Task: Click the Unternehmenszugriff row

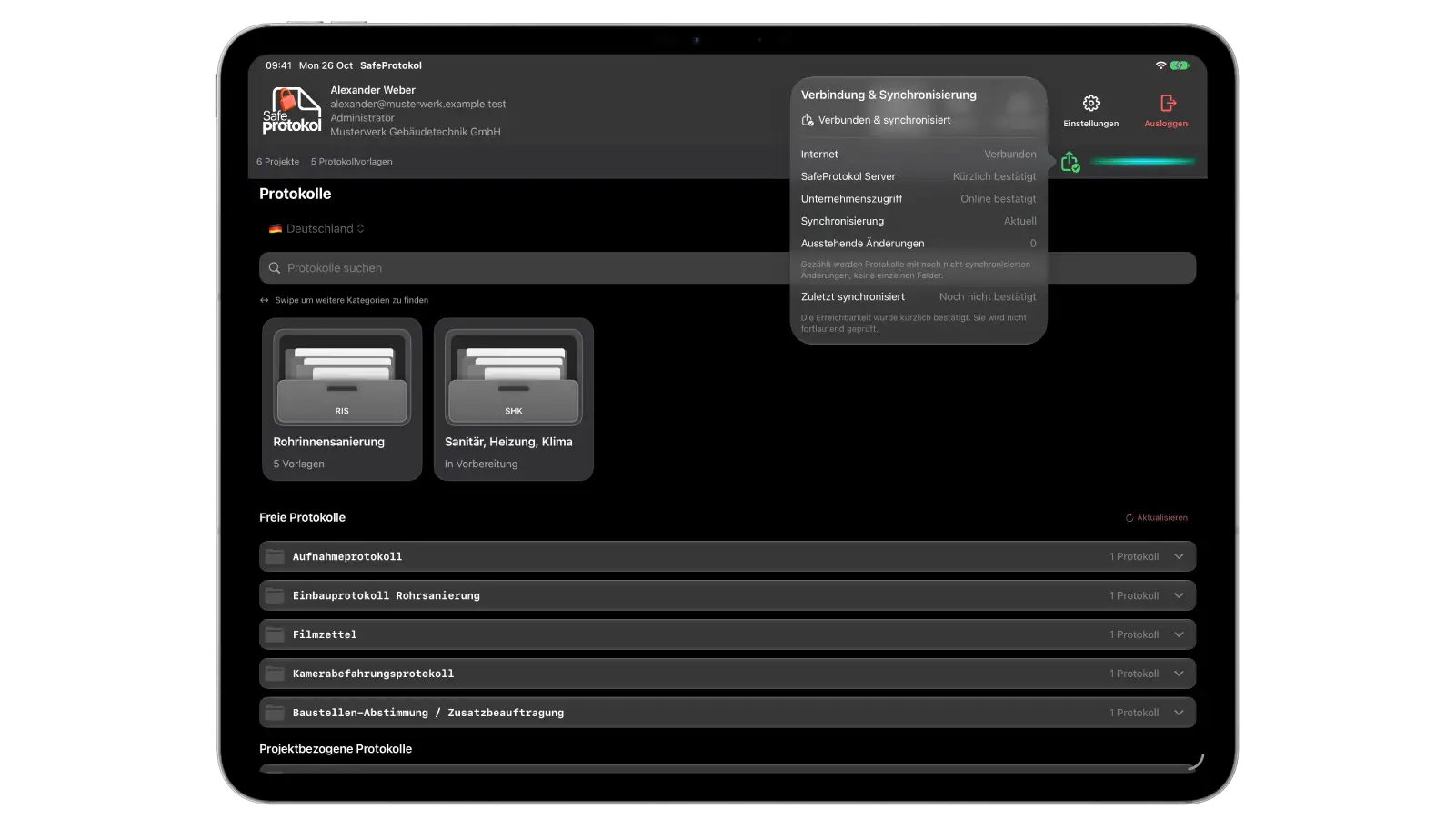Action: point(919,199)
